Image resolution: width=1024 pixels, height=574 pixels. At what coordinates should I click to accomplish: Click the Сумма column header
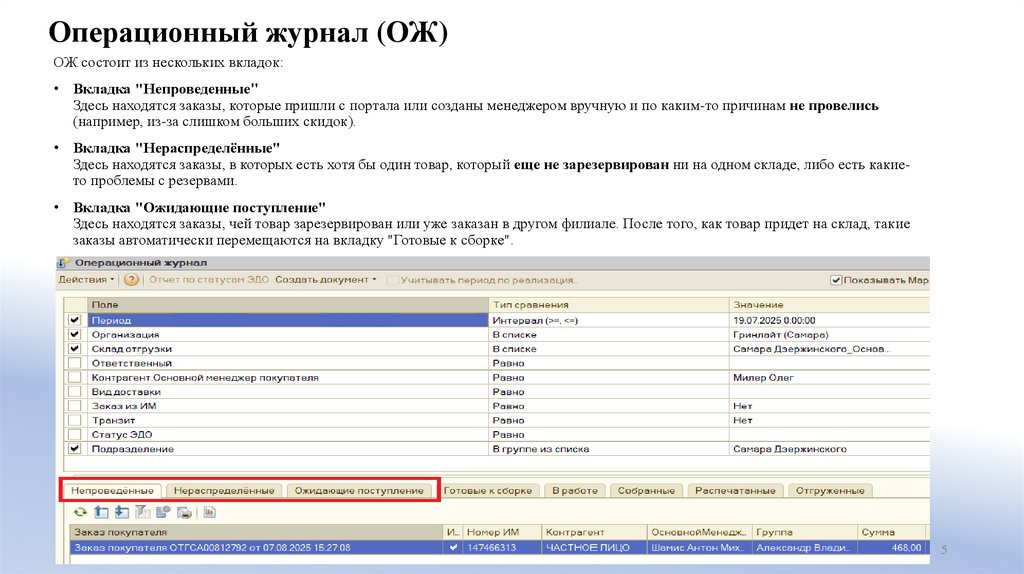(892, 532)
